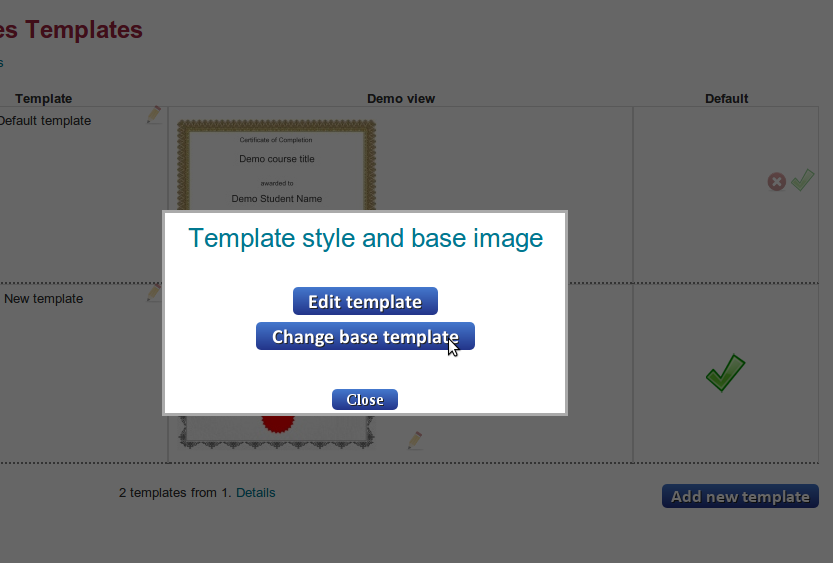Click pencil icon below New template certificate preview
Image resolution: width=833 pixels, height=563 pixels.
pyautogui.click(x=415, y=440)
